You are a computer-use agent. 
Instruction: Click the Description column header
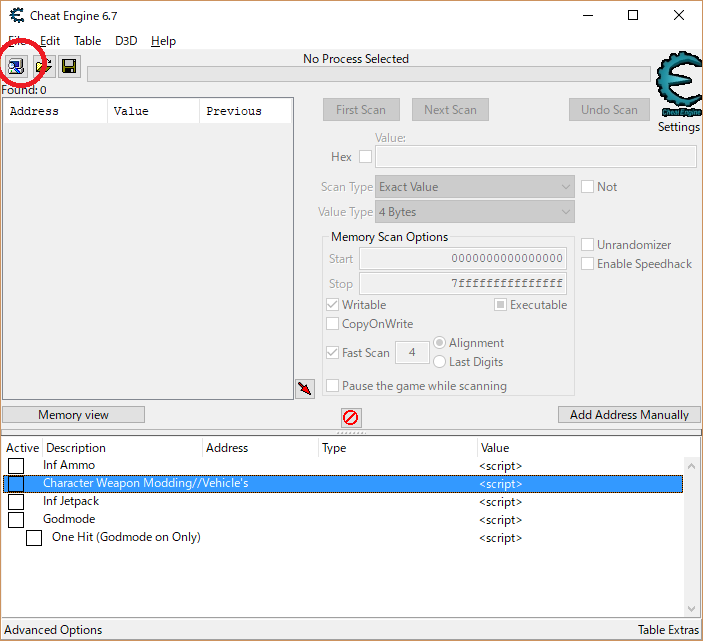[122, 448]
